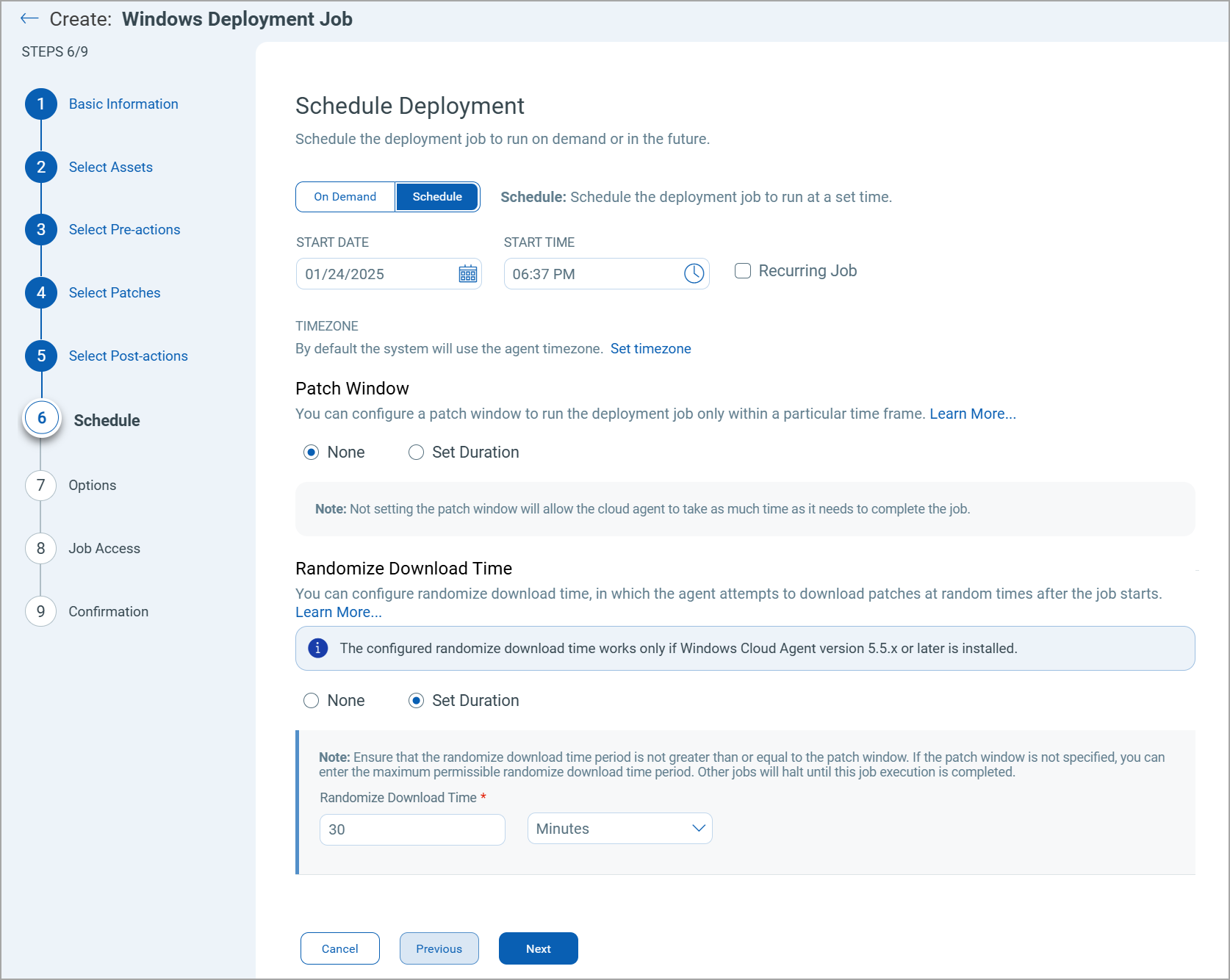This screenshot has width=1230, height=980.
Task: Enable the Recurring Job checkbox
Action: 742,270
